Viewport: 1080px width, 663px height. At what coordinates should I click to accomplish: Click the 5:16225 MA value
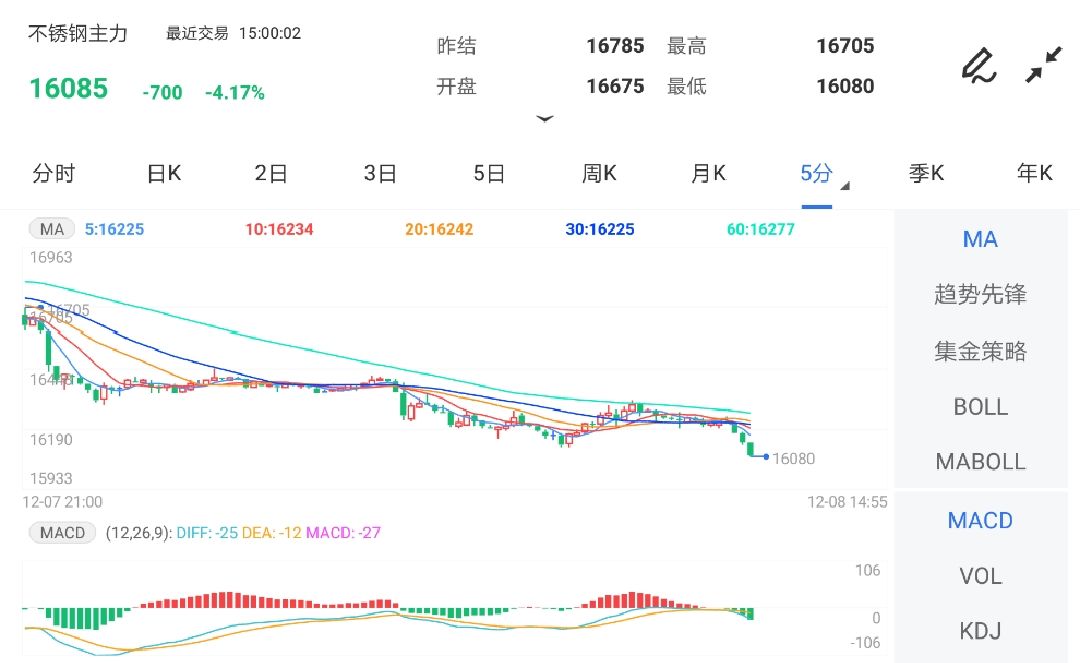[114, 229]
